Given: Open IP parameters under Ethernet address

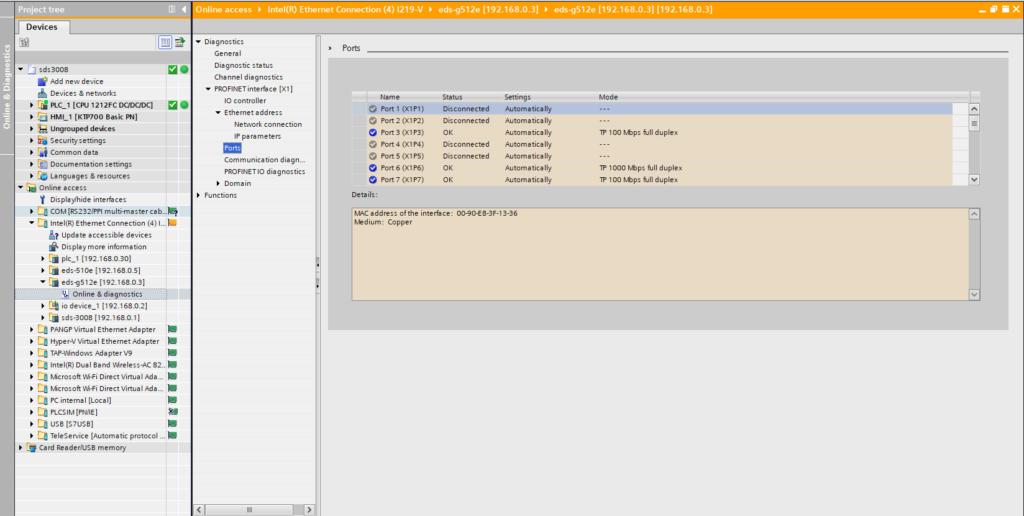Looking at the screenshot, I should 257,136.
